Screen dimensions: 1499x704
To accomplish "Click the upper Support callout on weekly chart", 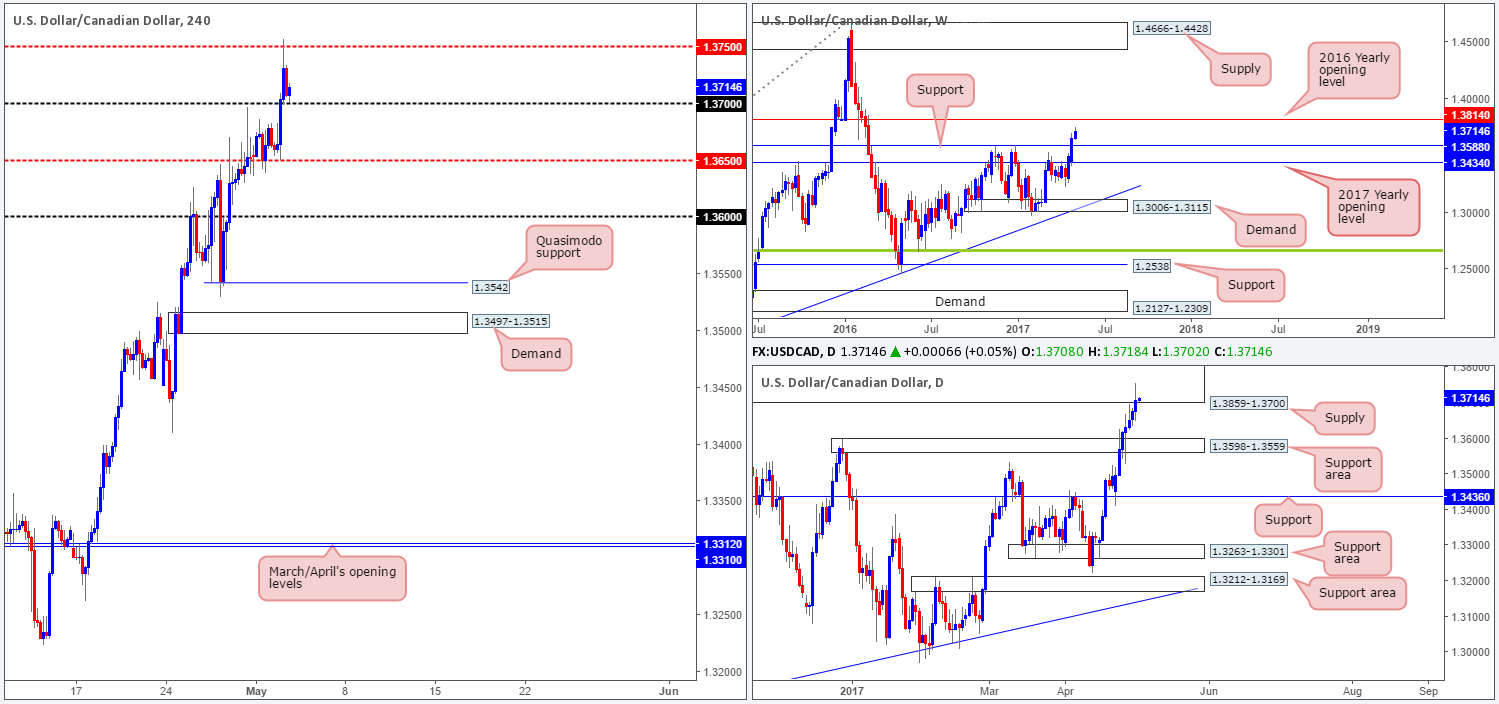I will [940, 89].
